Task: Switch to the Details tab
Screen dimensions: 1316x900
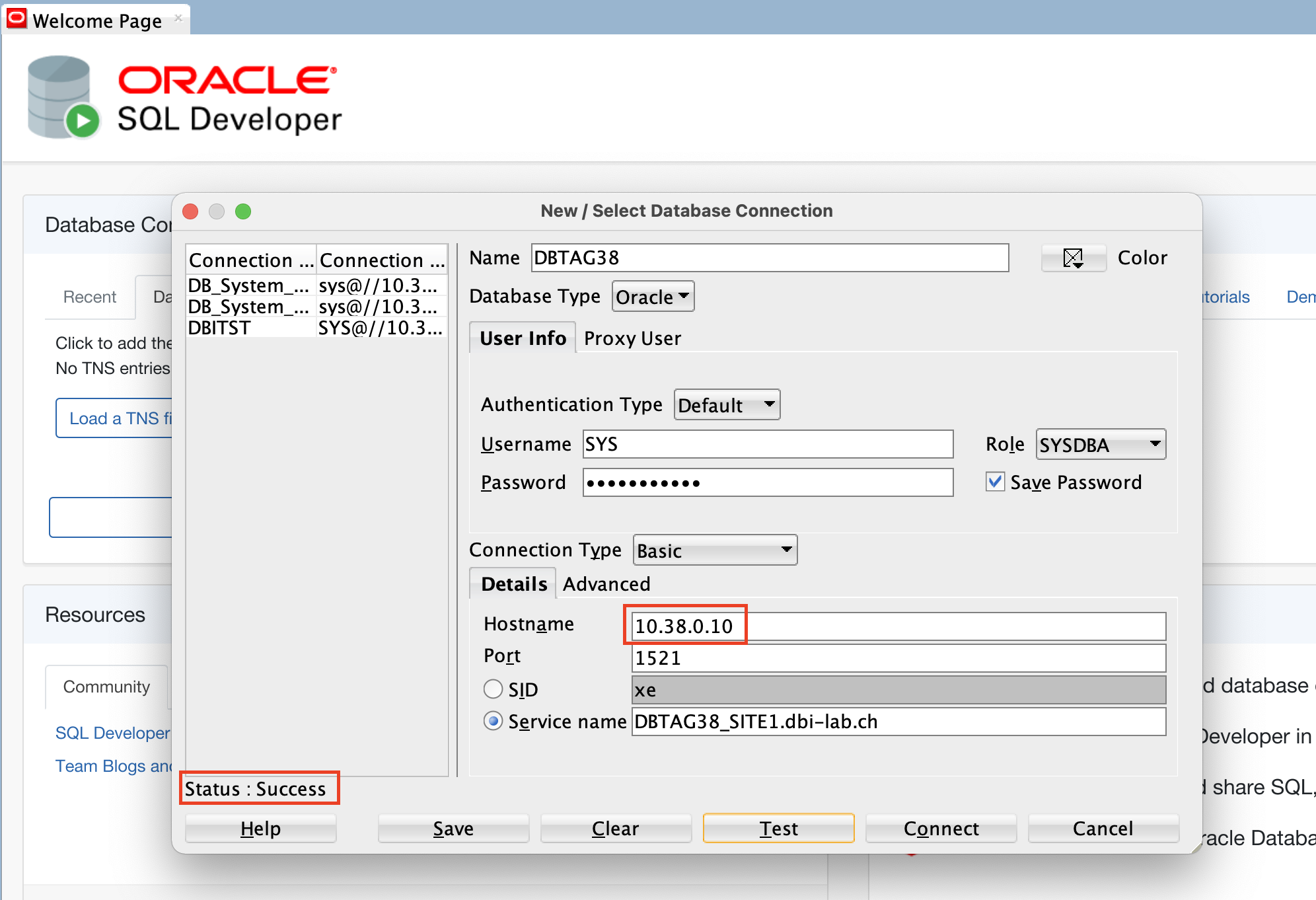Action: (x=513, y=584)
